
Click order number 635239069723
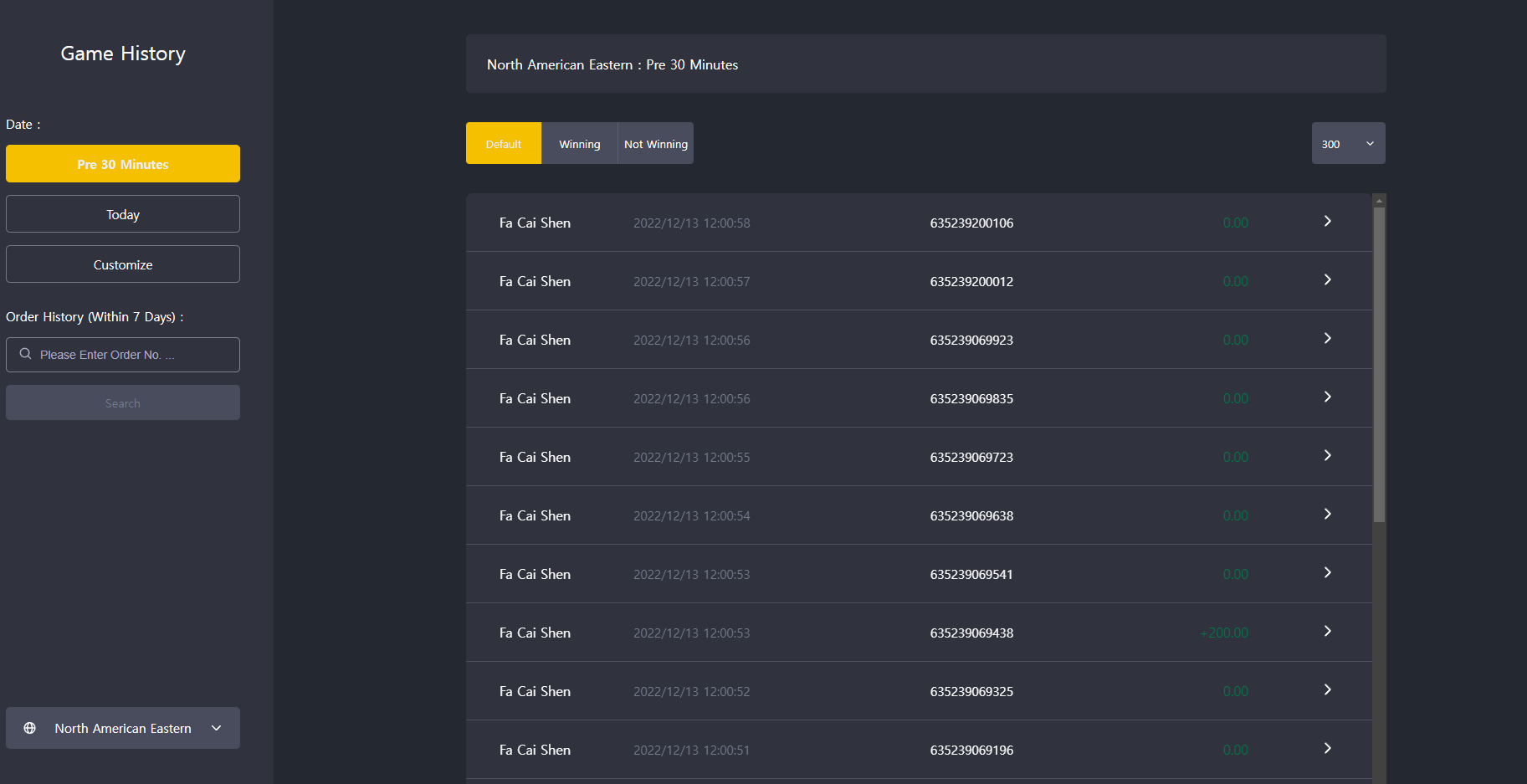click(971, 457)
